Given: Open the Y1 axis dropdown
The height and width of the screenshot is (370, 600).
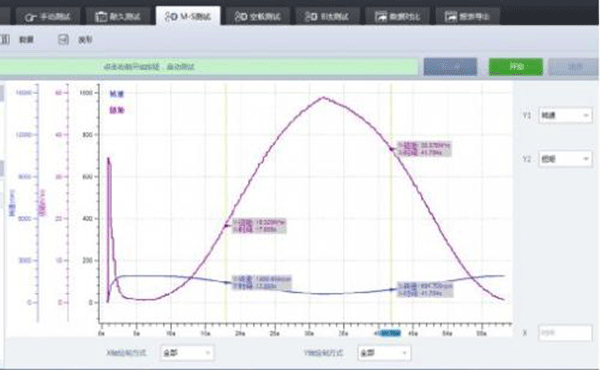Looking at the screenshot, I should point(565,115).
